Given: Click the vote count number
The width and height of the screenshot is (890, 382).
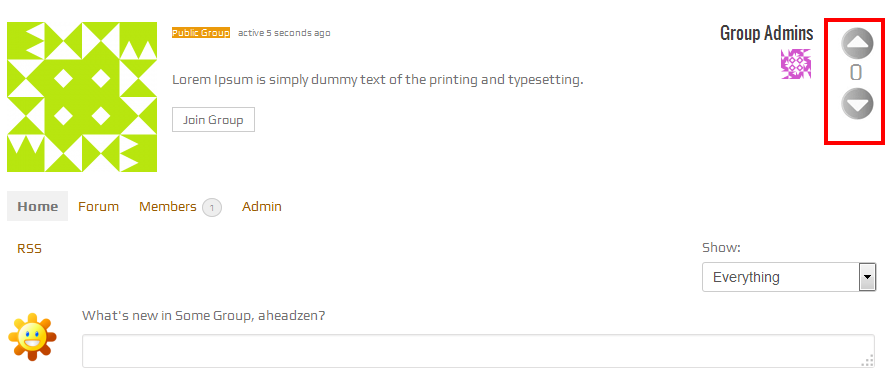Looking at the screenshot, I should click(x=856, y=73).
